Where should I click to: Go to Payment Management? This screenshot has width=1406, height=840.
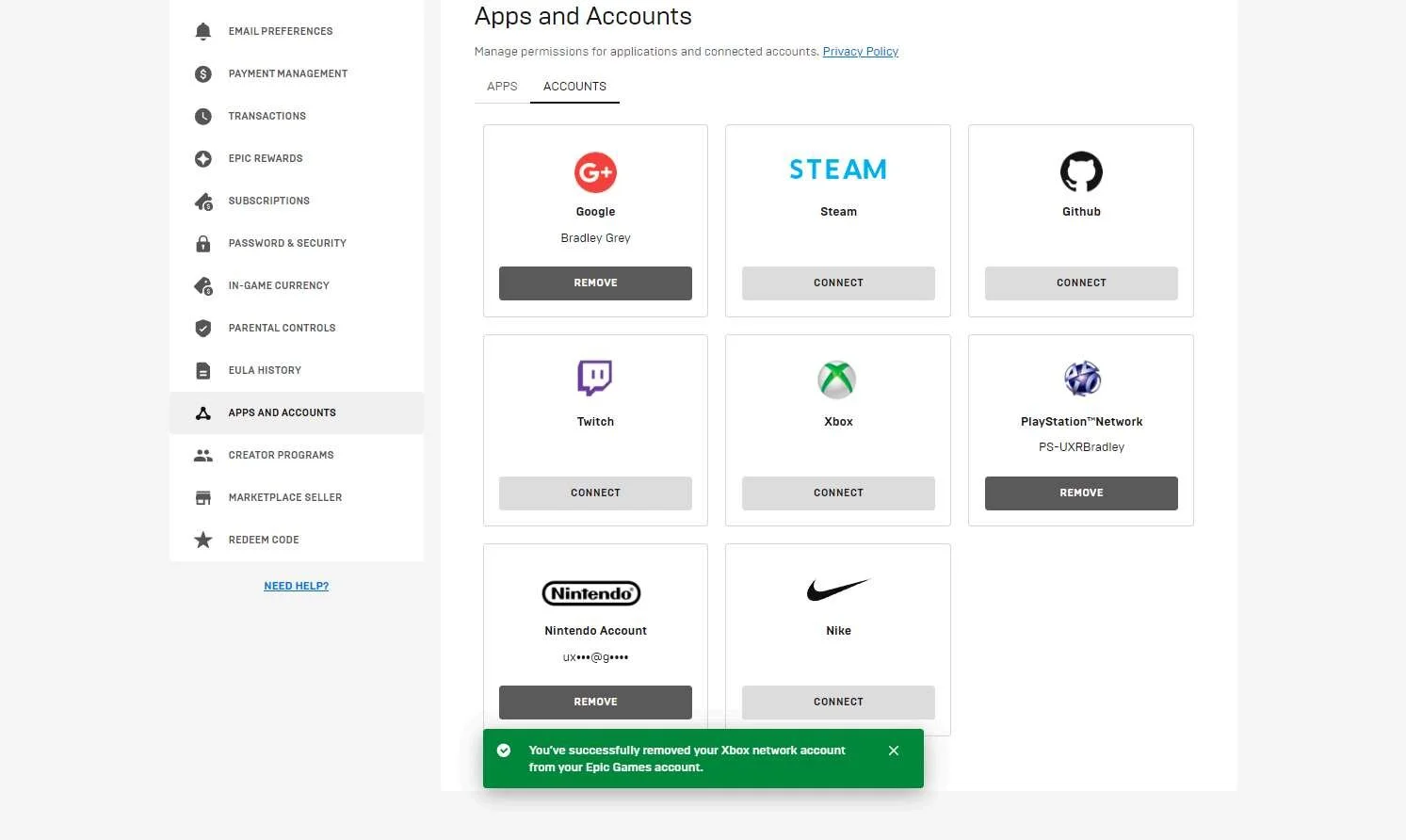pos(297,73)
